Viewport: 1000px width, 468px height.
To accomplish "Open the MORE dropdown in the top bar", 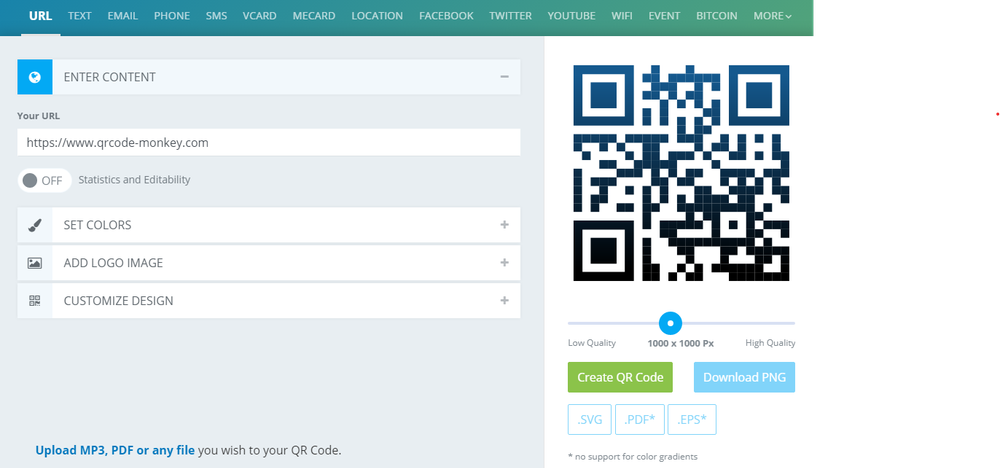I will 772,16.
